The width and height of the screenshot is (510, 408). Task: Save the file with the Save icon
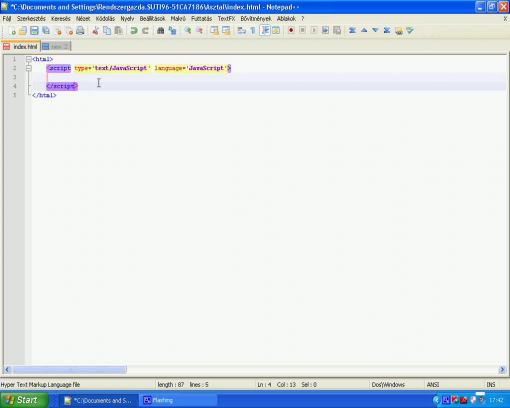click(34, 31)
